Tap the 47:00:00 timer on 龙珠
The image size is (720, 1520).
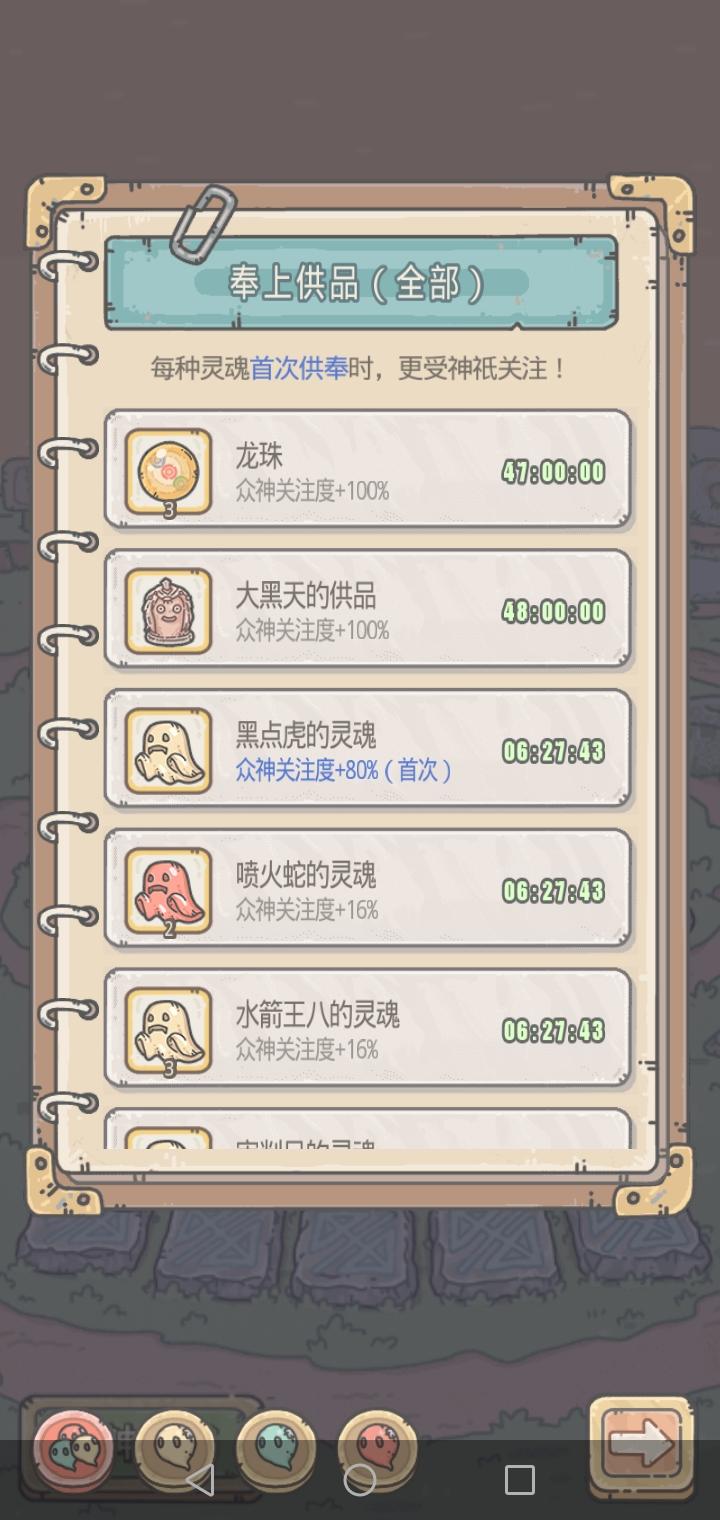[x=554, y=472]
